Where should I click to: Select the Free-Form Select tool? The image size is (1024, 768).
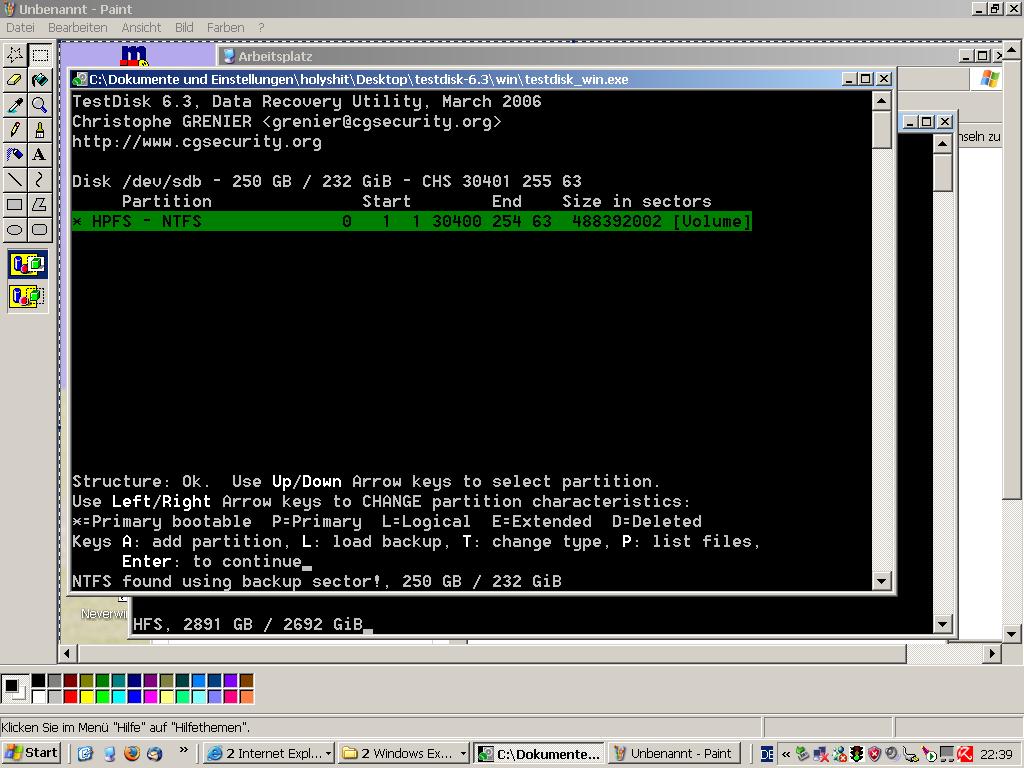click(x=15, y=55)
